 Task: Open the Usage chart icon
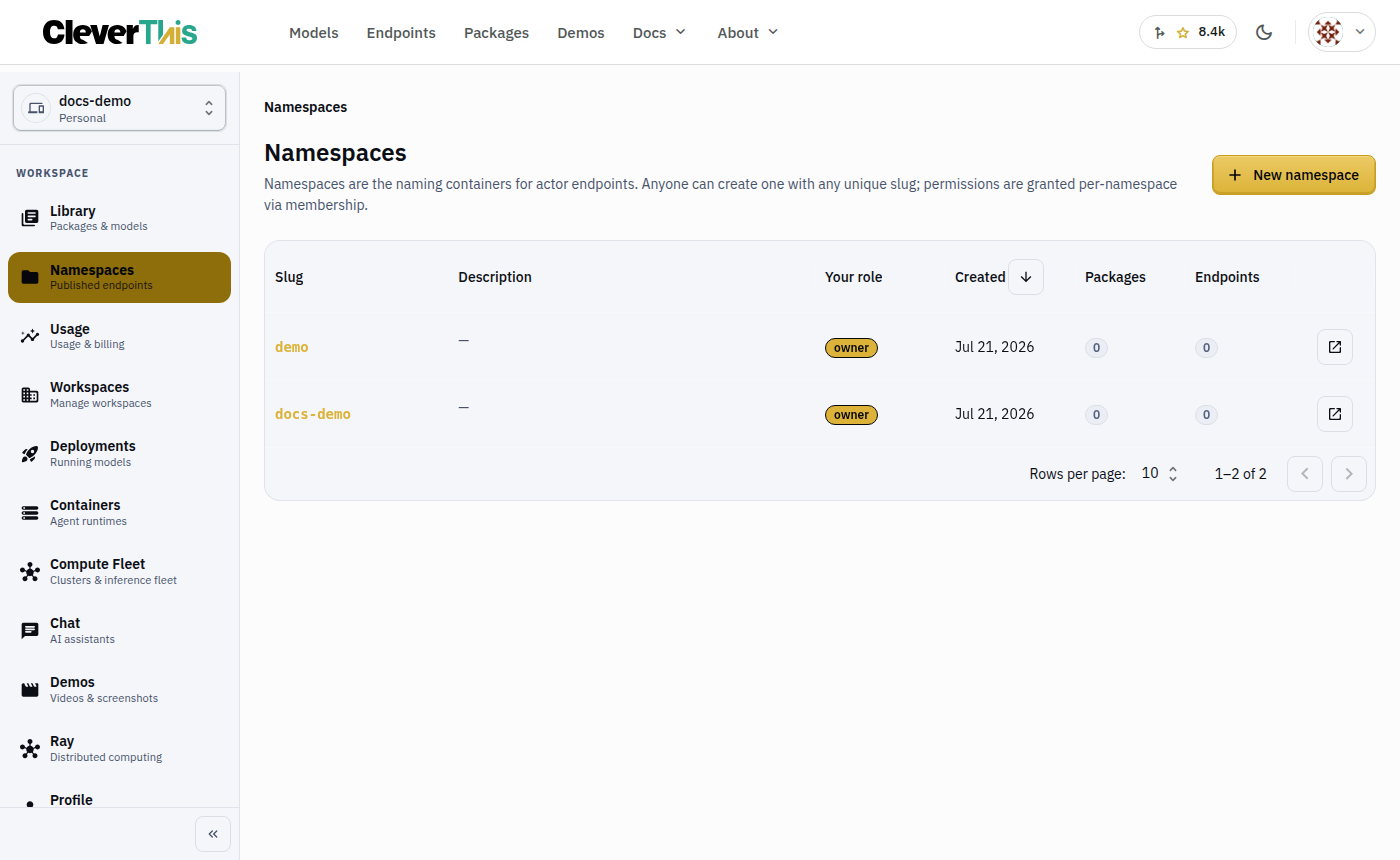(30, 336)
